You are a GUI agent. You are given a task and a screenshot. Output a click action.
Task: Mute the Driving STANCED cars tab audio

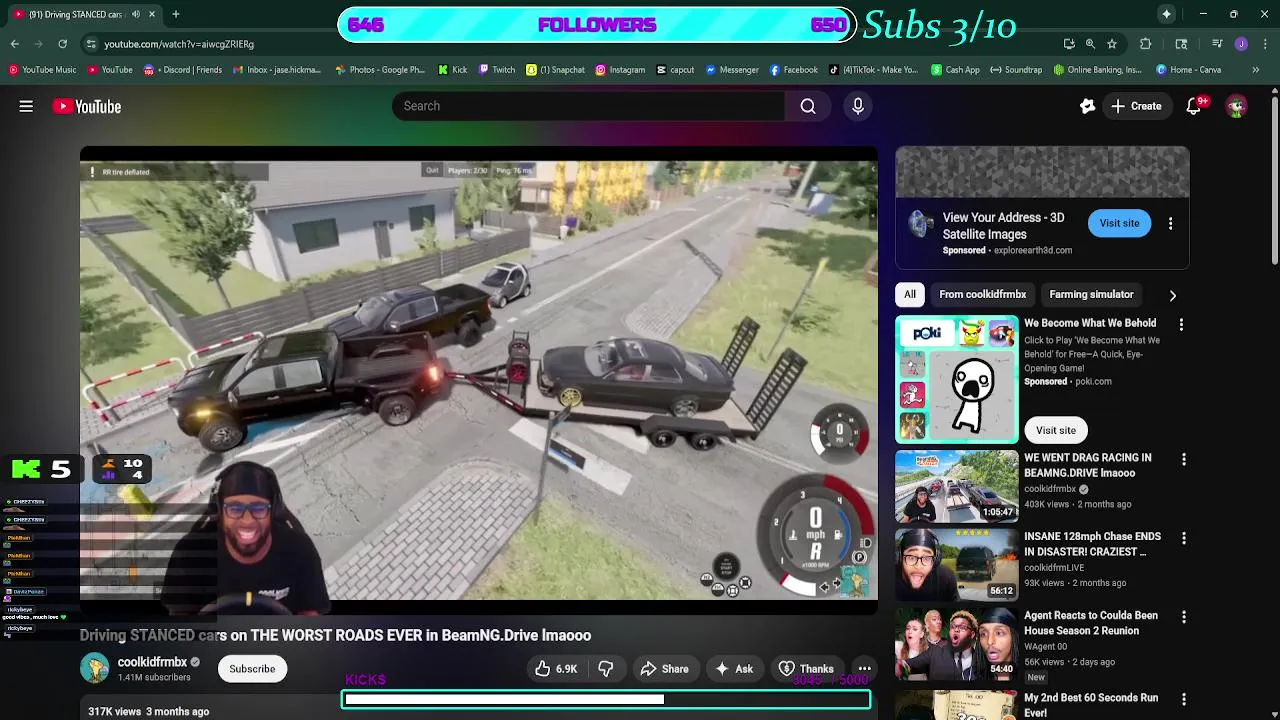click(136, 14)
